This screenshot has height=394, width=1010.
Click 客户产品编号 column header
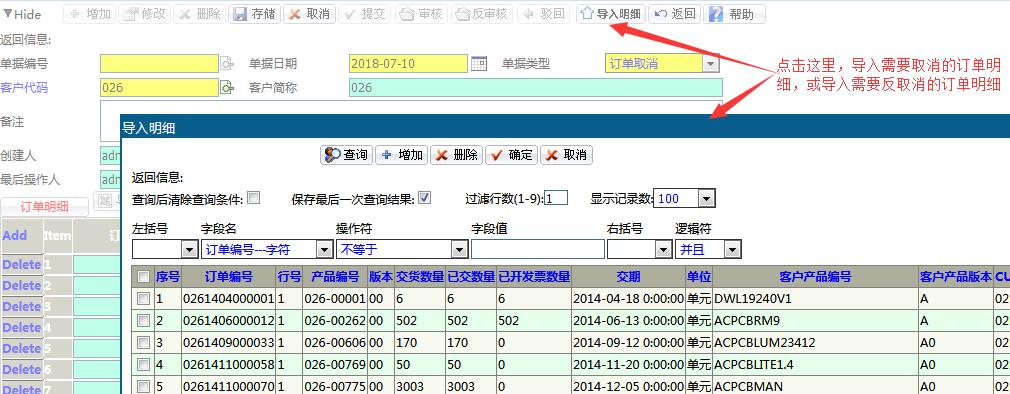(x=815, y=277)
